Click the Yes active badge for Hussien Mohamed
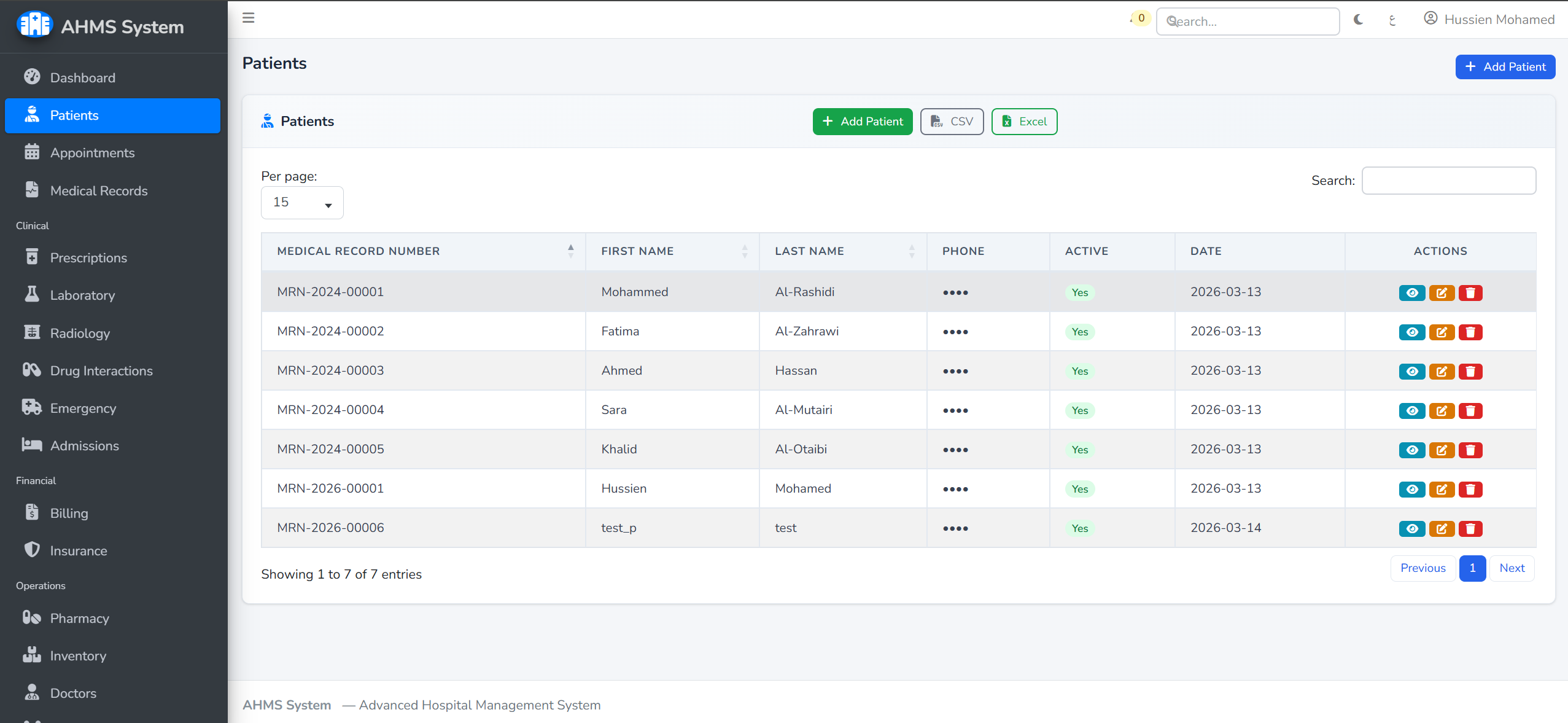Screen dimensions: 1568x723 coord(1079,489)
